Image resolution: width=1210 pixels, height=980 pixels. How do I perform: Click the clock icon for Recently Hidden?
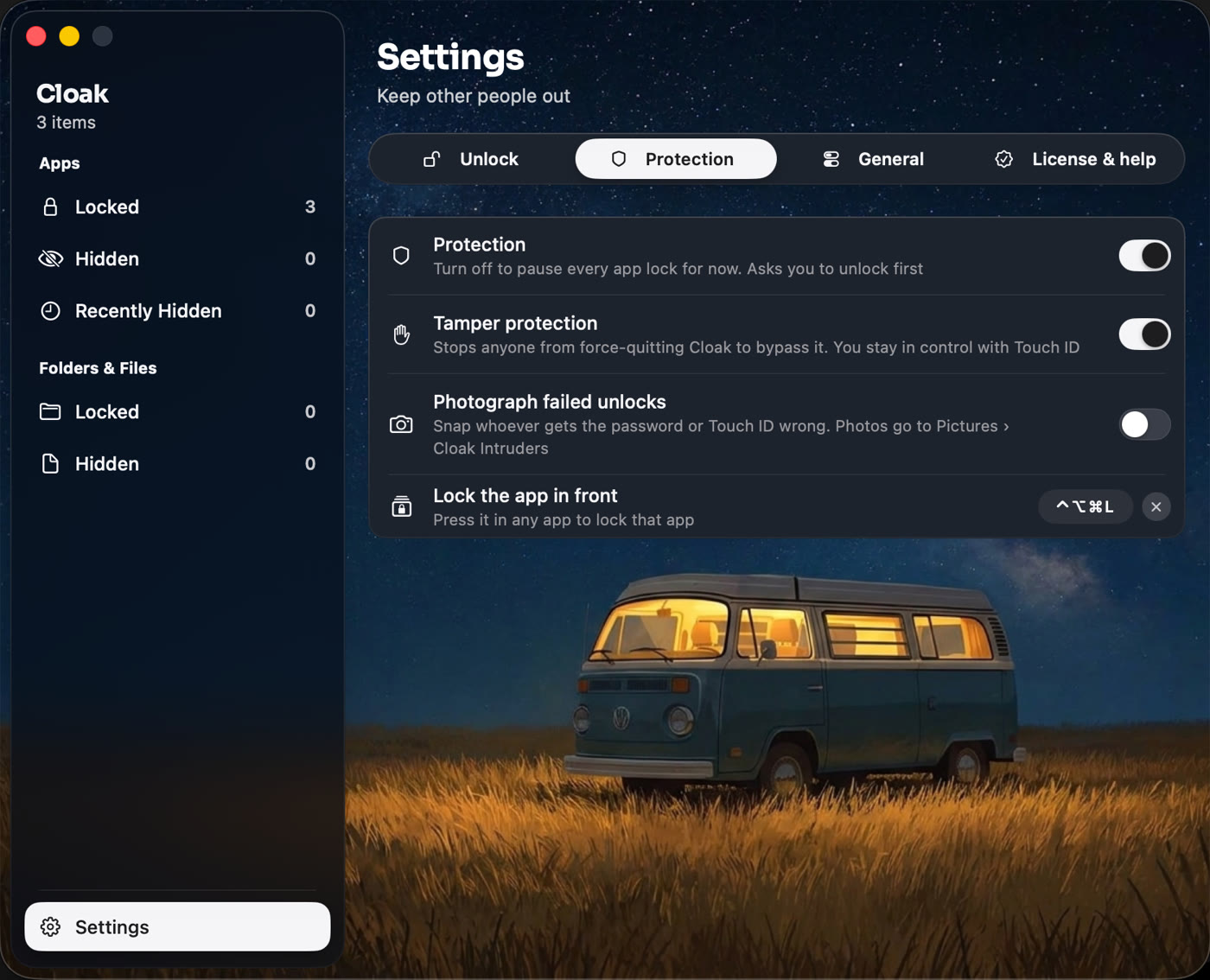(x=51, y=311)
